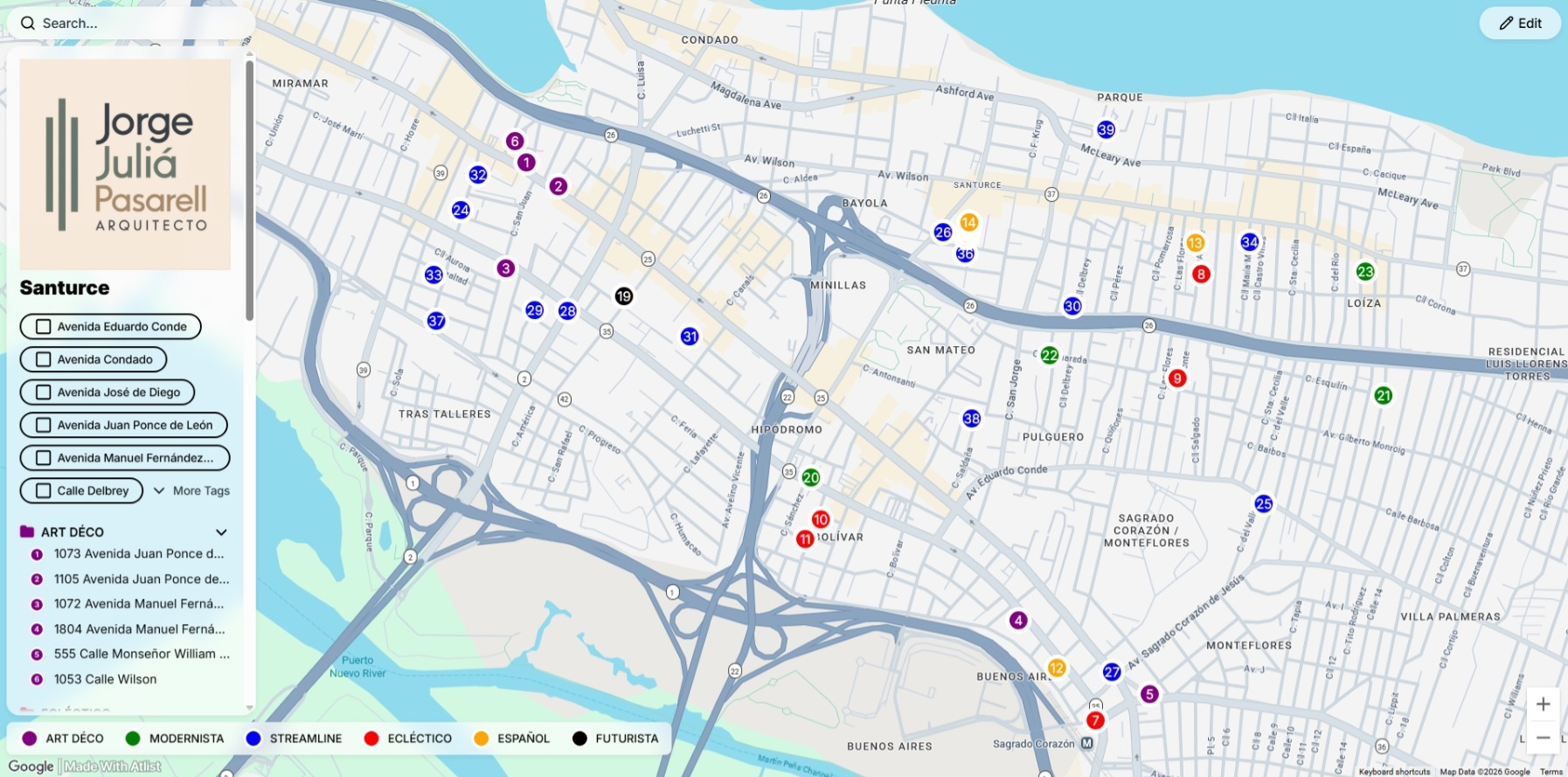Image resolution: width=1568 pixels, height=777 pixels.
Task: Zoom out on the map
Action: pos(1543,738)
